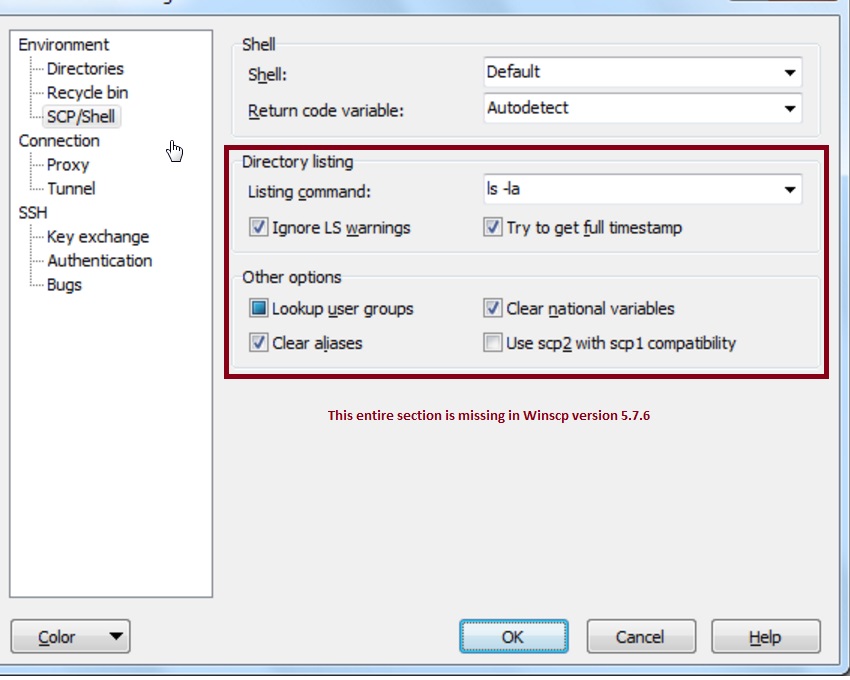The height and width of the screenshot is (680, 850).
Task: Confirm settings with the OK button
Action: [514, 636]
